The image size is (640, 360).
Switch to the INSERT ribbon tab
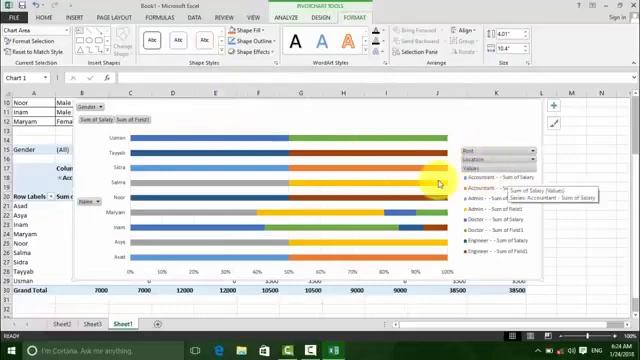click(x=74, y=18)
